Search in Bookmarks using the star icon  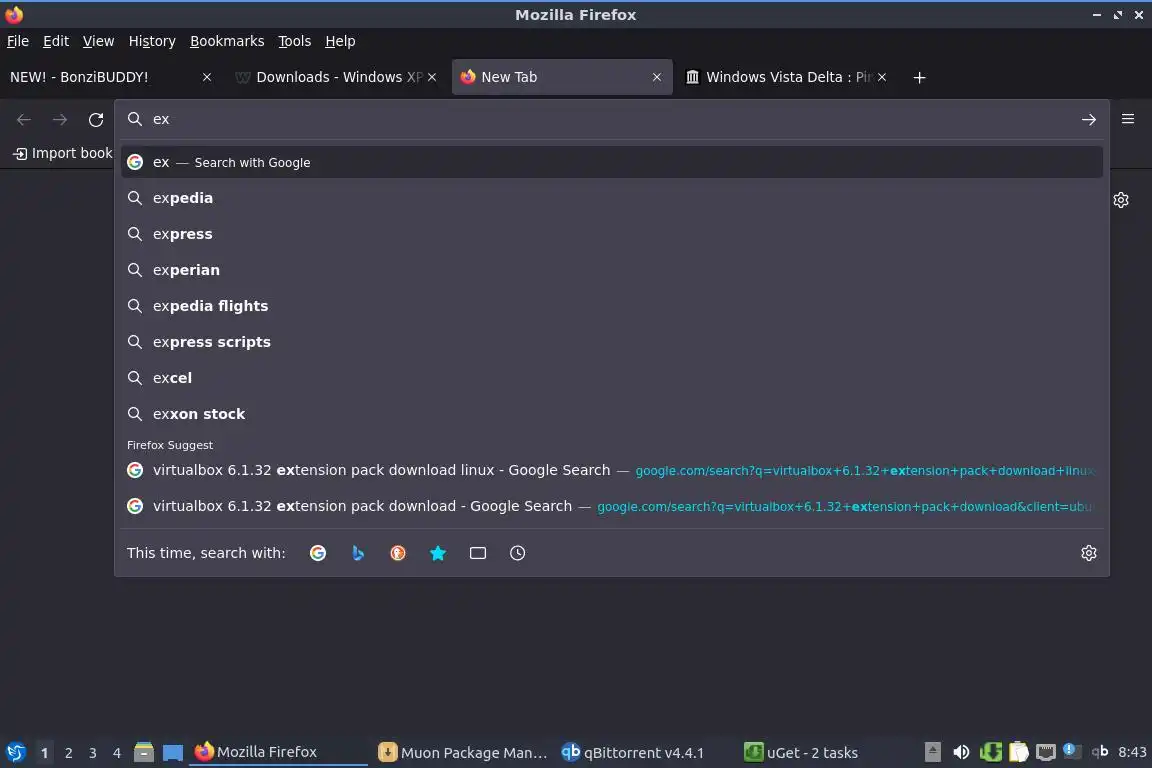pos(438,553)
